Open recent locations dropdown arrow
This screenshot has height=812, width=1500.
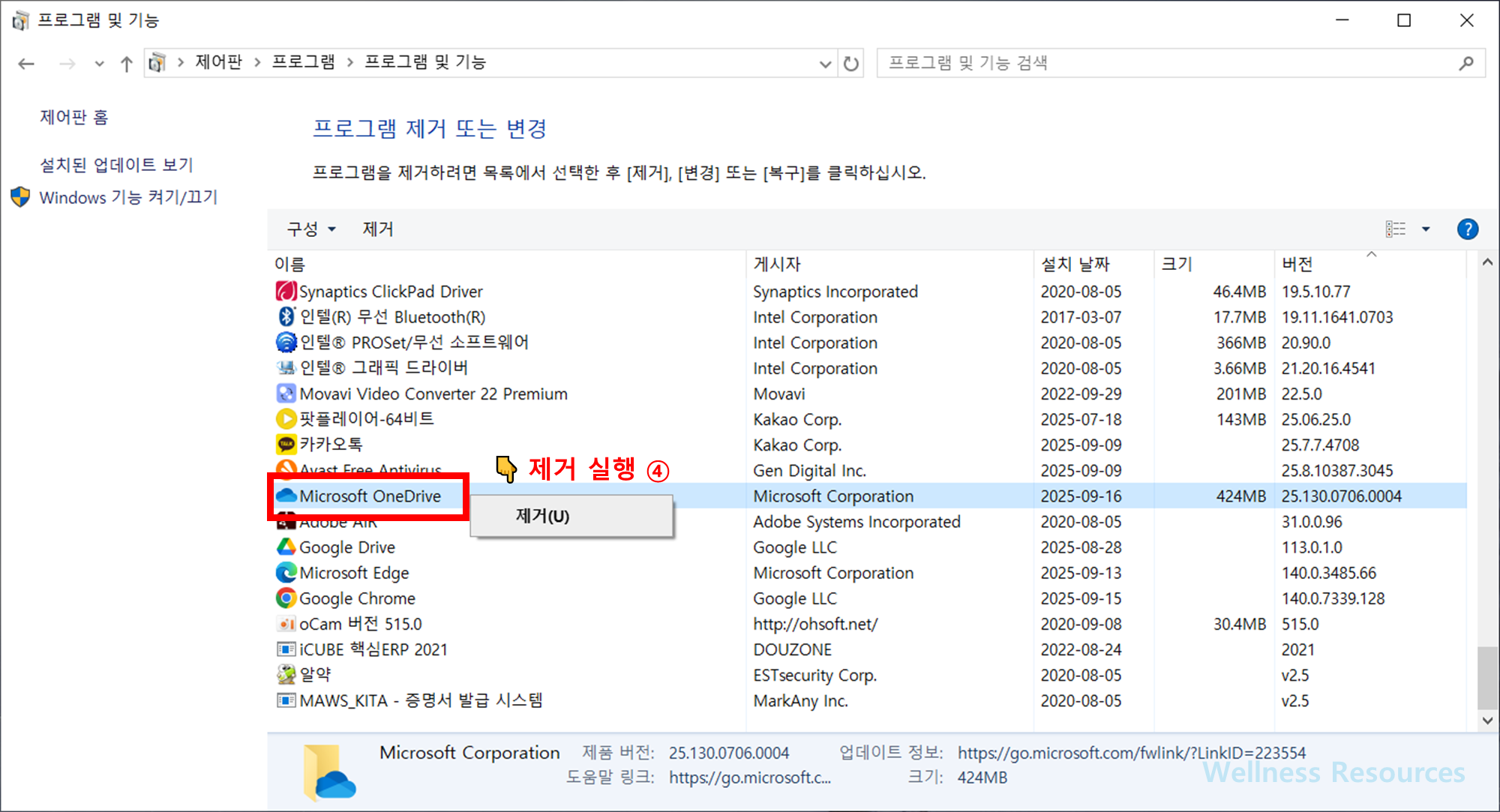coord(99,64)
